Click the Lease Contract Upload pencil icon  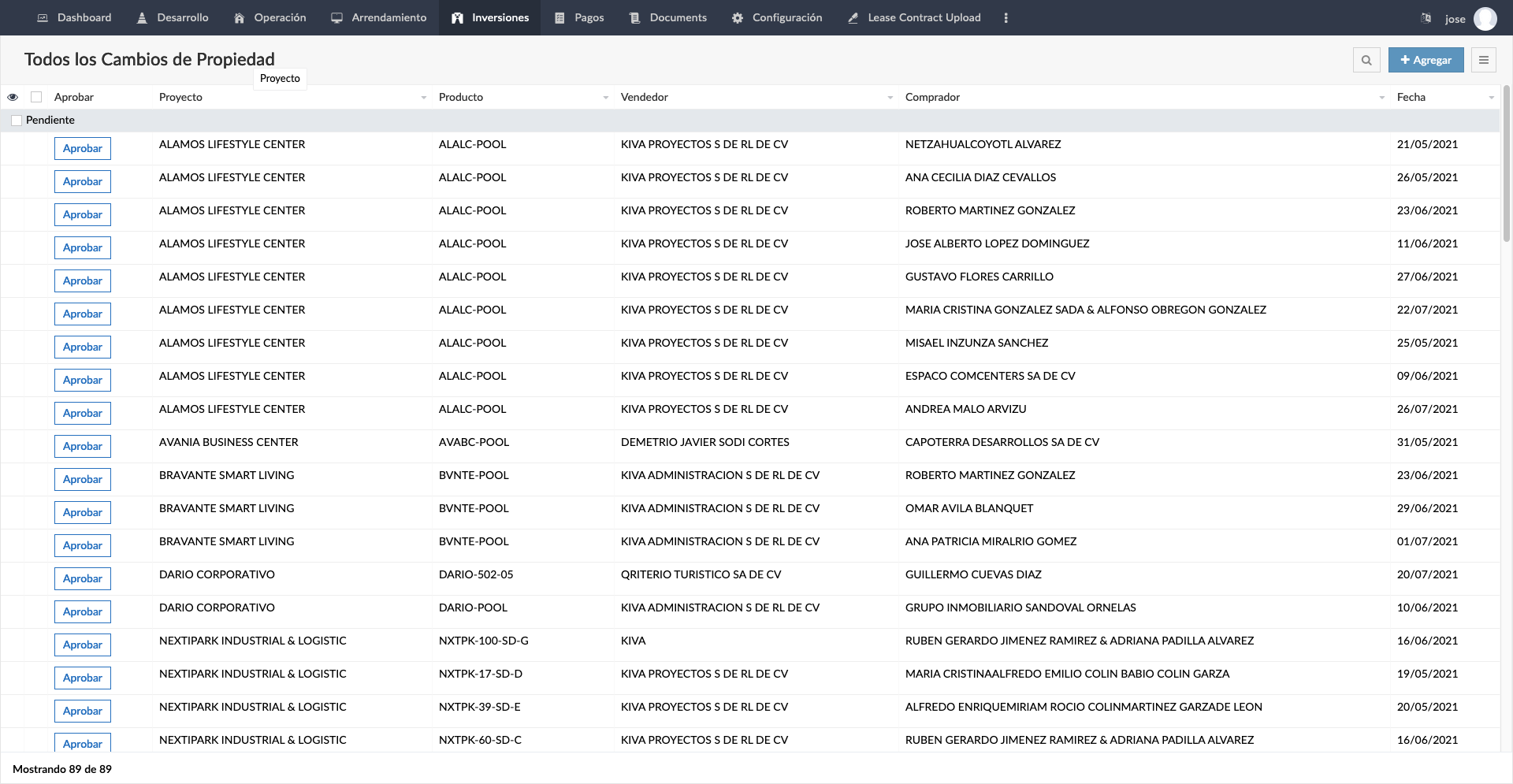[853, 18]
